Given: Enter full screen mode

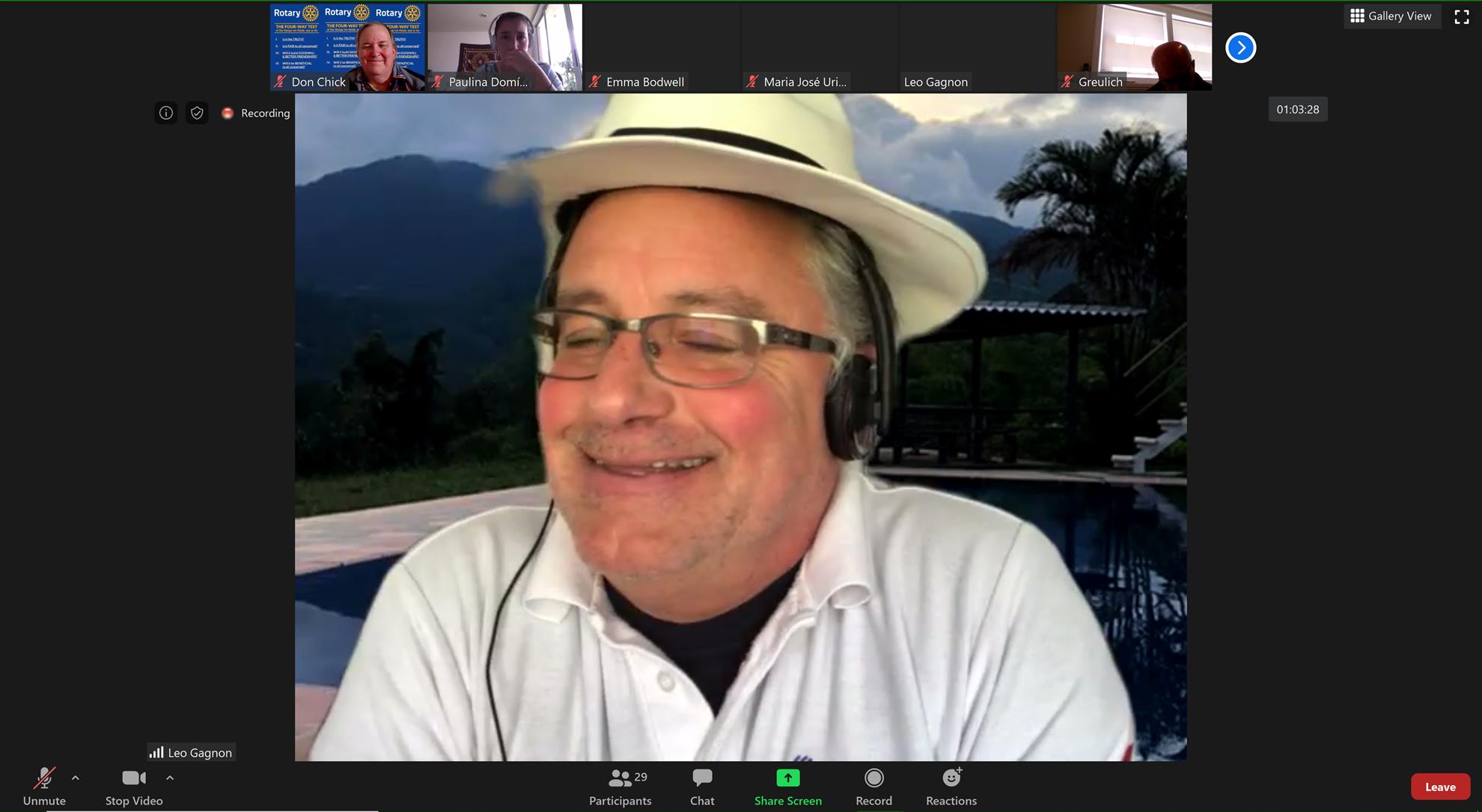Looking at the screenshot, I should tap(1461, 17).
